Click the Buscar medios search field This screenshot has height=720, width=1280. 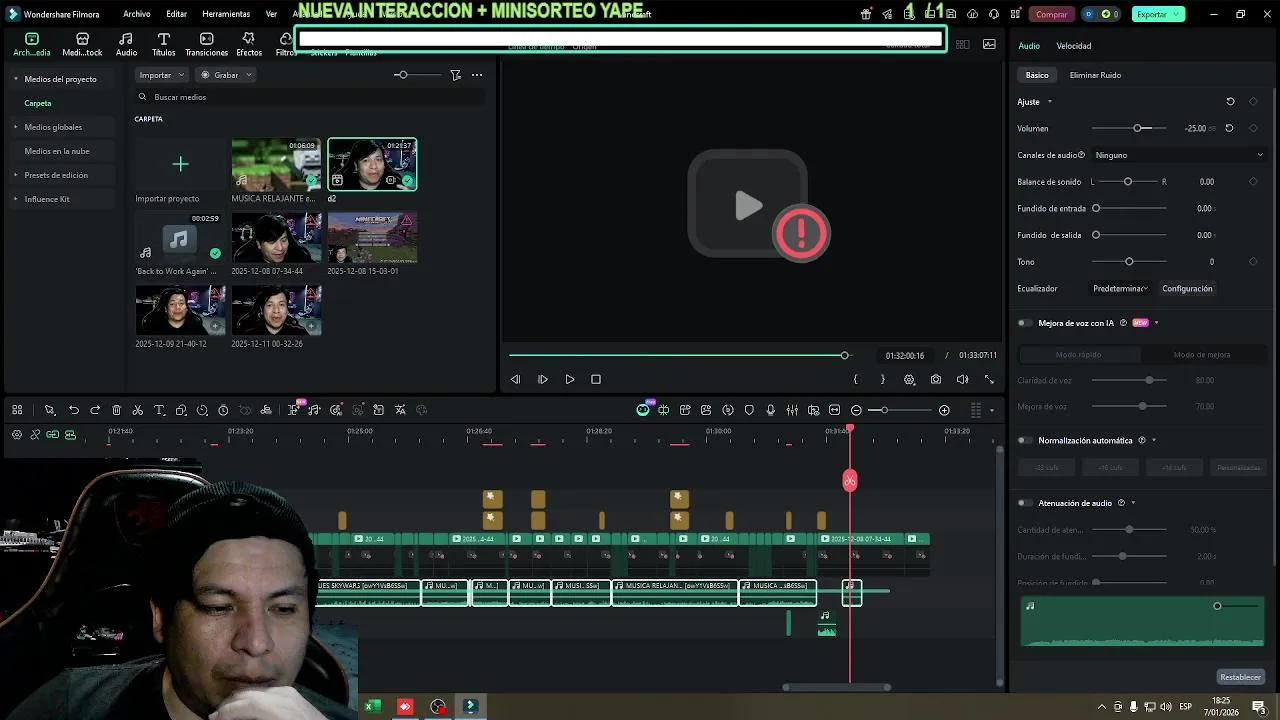point(310,97)
